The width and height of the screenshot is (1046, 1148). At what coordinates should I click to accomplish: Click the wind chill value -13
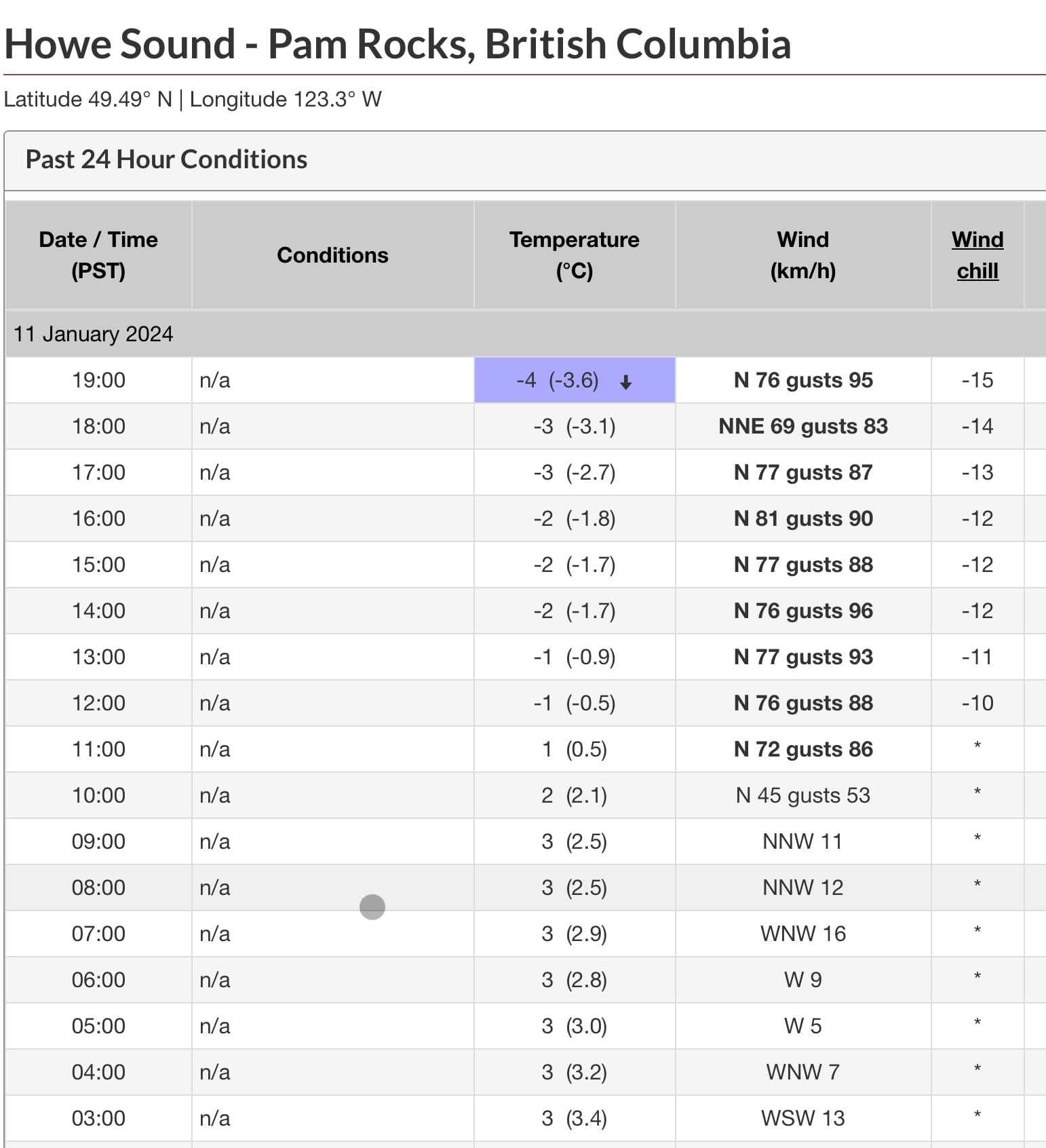977,472
